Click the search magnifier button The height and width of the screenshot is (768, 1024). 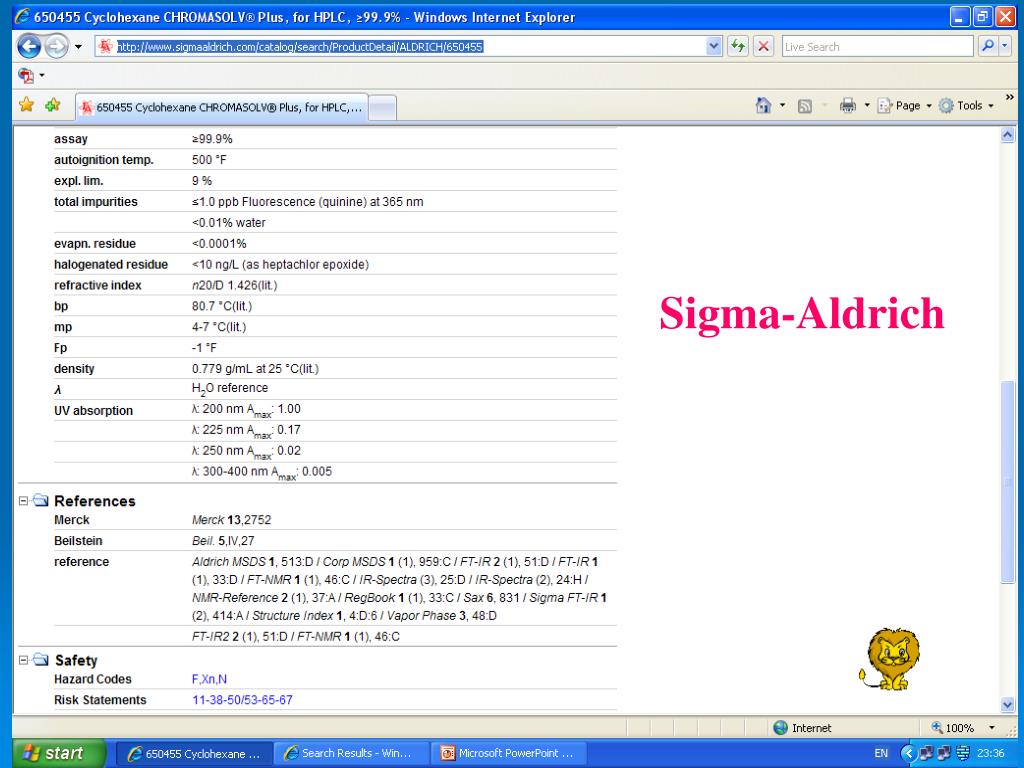coord(987,46)
